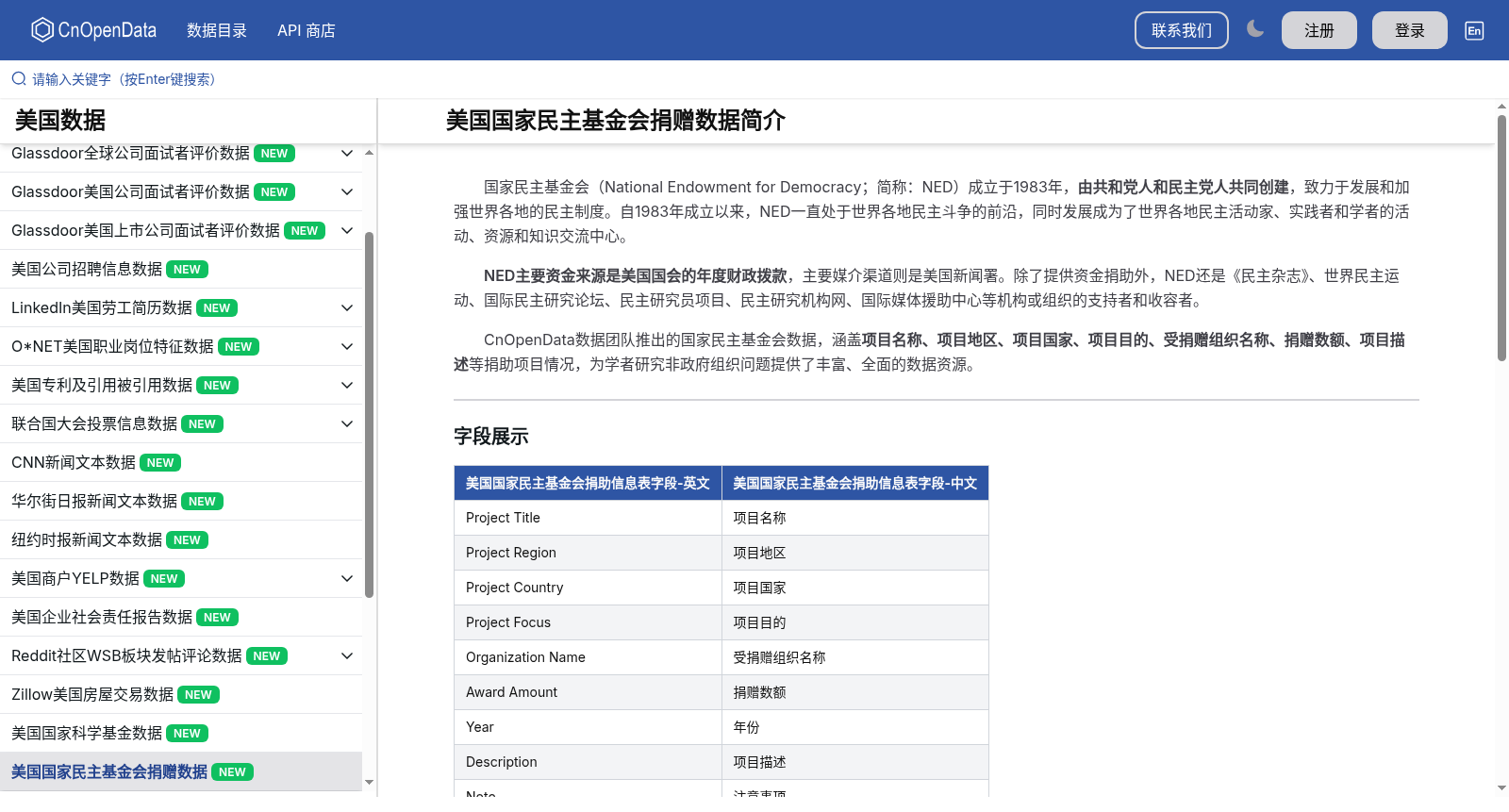The height and width of the screenshot is (812, 1509).
Task: Click 项目描述 table cell
Action: tap(855, 762)
